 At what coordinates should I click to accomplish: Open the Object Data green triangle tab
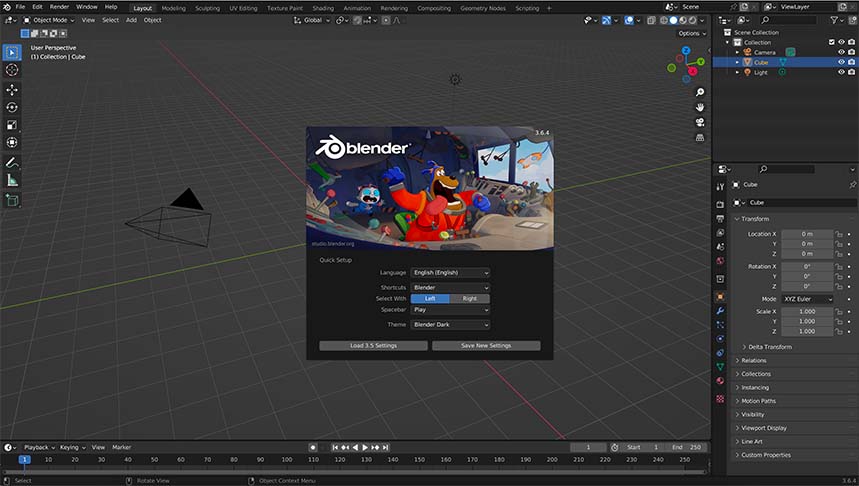coord(720,367)
